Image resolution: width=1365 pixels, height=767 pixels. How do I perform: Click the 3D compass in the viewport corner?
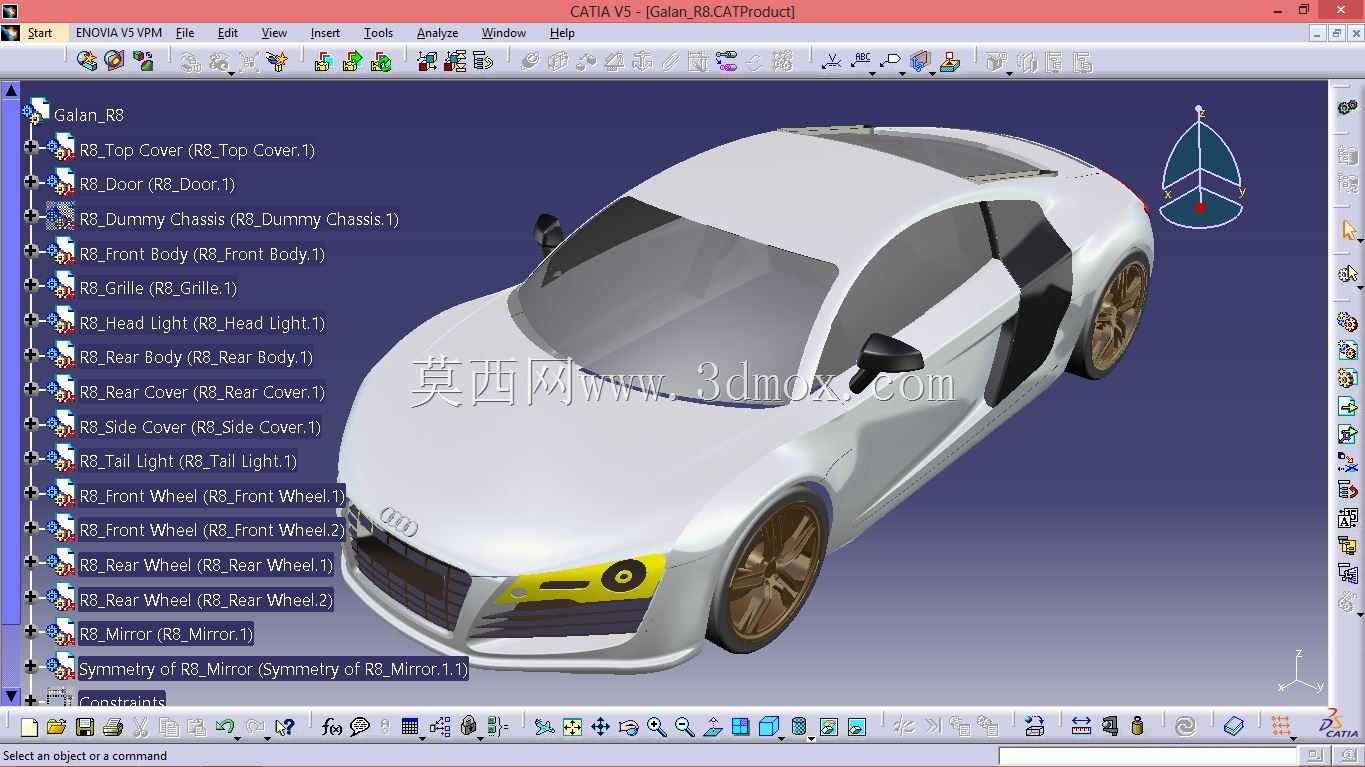click(1201, 167)
